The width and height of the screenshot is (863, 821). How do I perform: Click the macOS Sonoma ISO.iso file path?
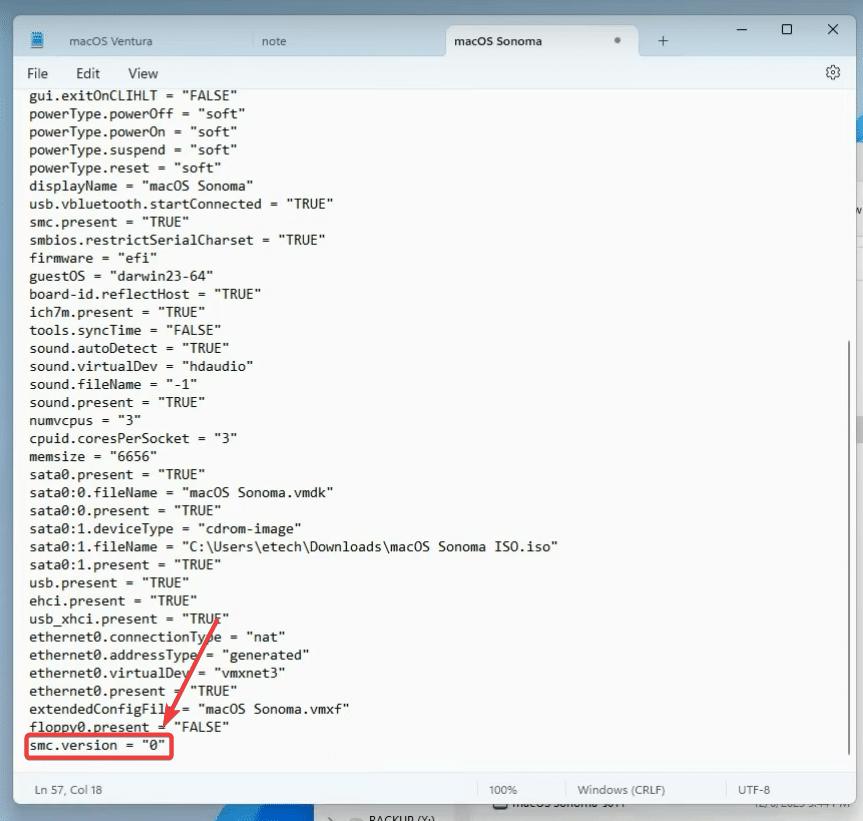coord(370,547)
